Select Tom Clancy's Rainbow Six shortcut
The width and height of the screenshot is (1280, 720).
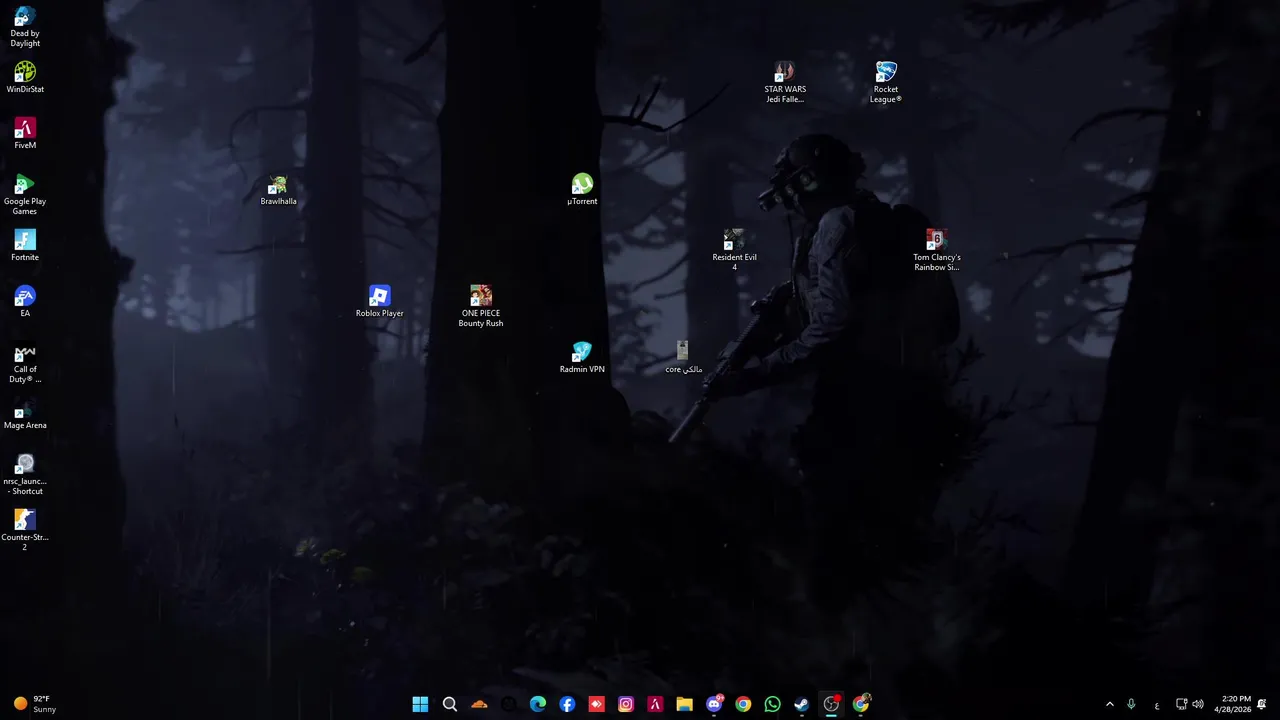tap(936, 251)
